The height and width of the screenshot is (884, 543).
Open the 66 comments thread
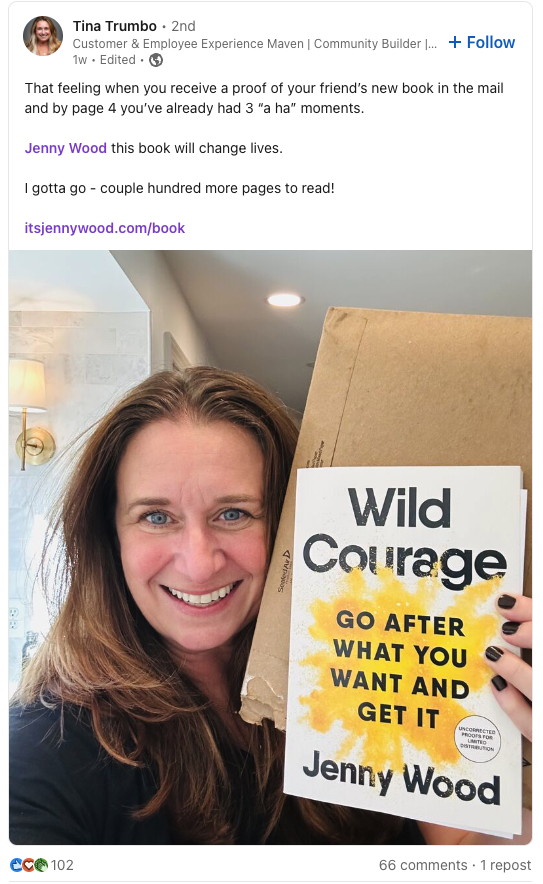click(x=423, y=865)
